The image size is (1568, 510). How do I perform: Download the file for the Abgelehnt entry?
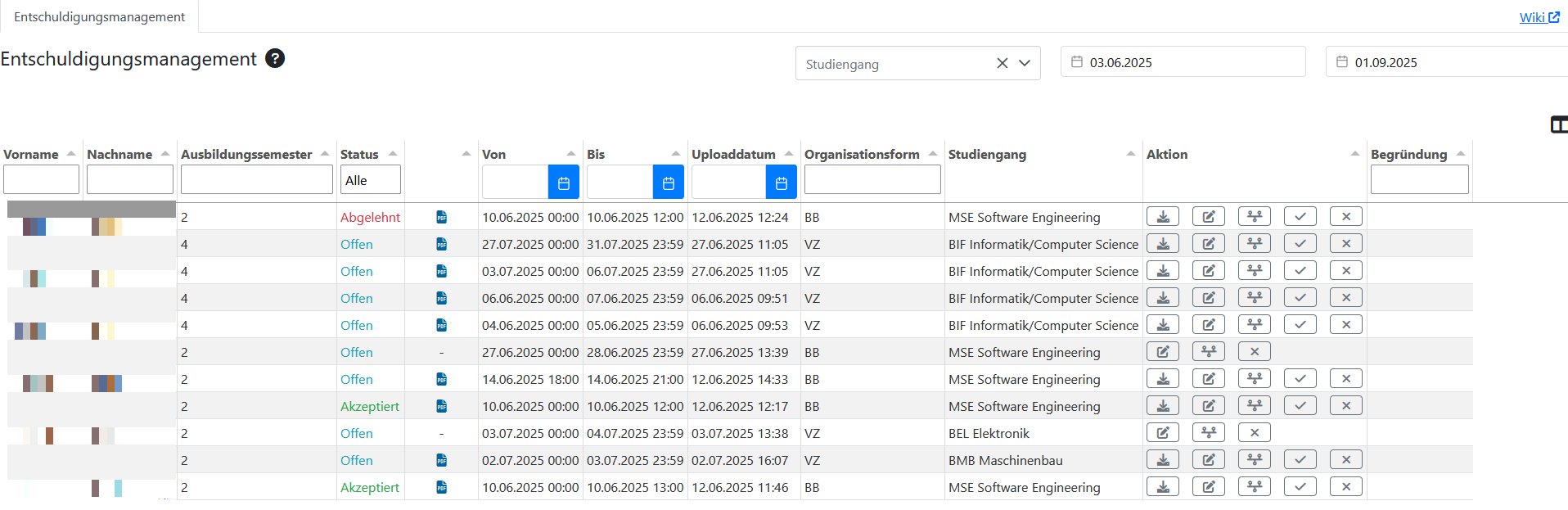(1162, 217)
